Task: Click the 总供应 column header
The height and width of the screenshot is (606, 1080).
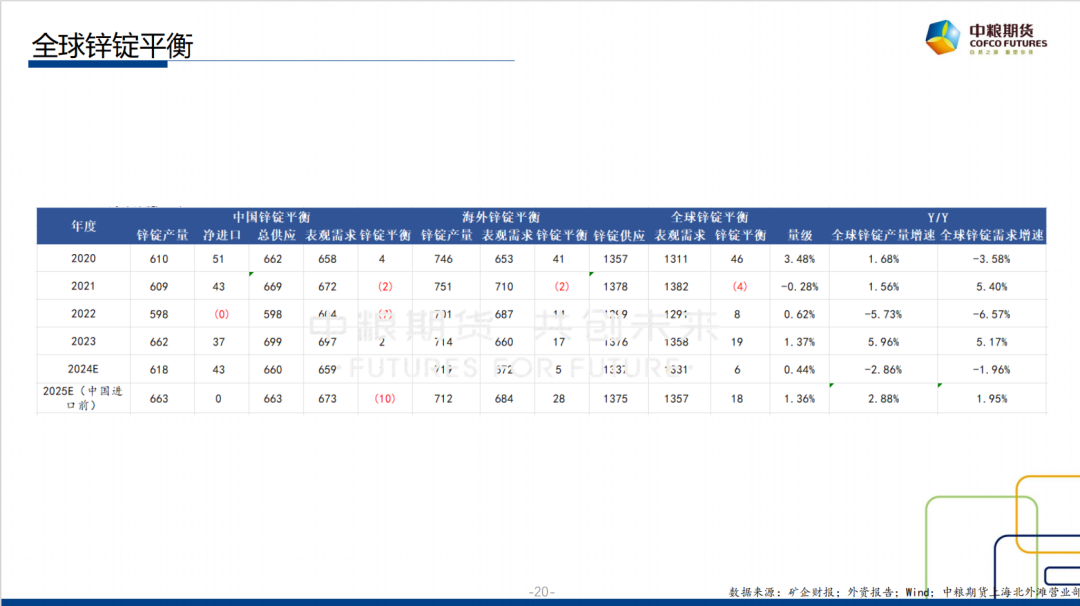Action: pyautogui.click(x=276, y=235)
